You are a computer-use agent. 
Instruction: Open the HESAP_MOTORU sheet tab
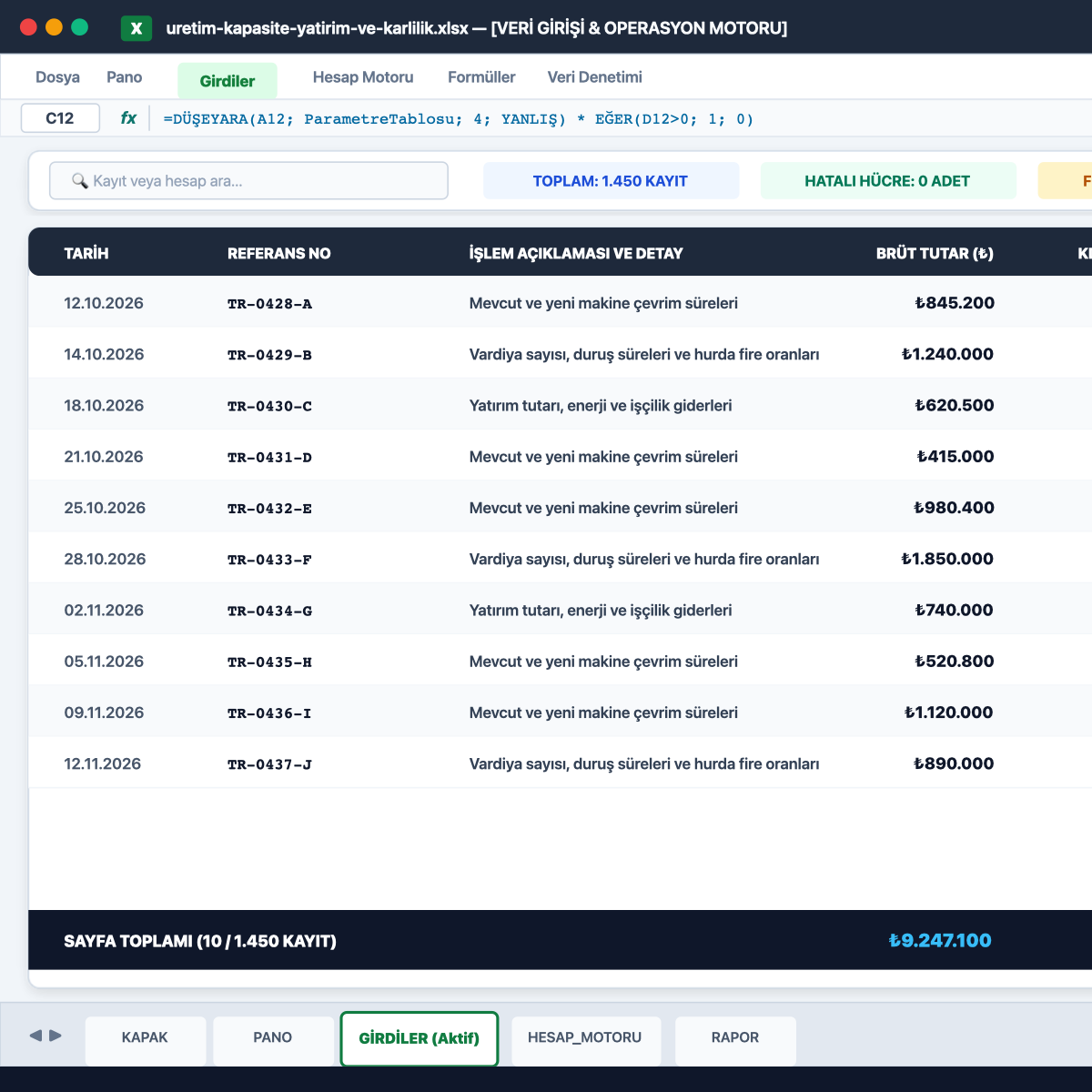coord(585,1040)
